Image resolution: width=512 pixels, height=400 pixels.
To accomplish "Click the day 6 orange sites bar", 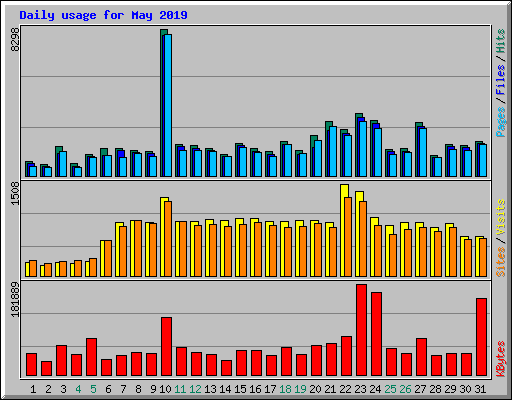I will (108, 258).
